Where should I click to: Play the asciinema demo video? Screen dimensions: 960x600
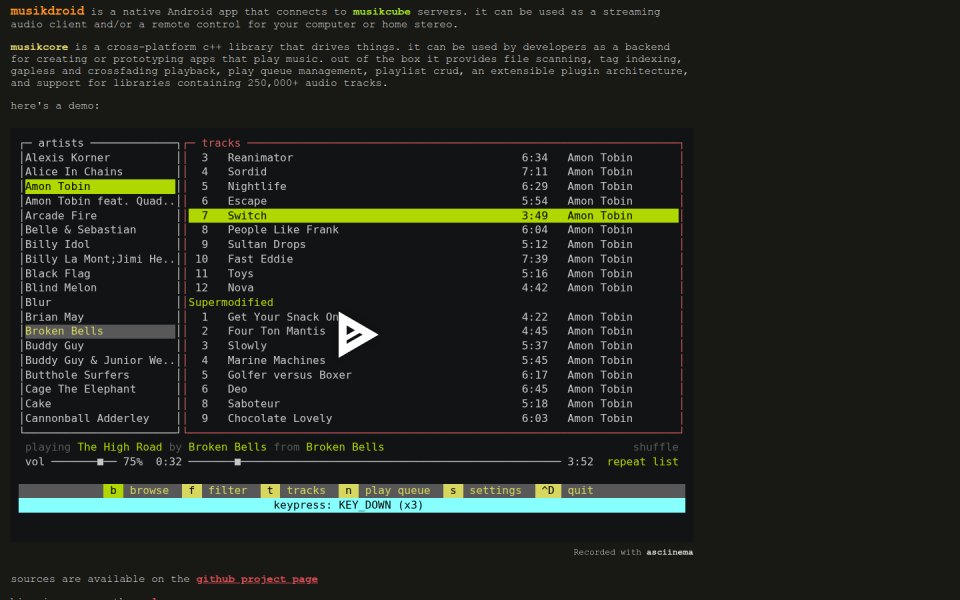pyautogui.click(x=358, y=334)
